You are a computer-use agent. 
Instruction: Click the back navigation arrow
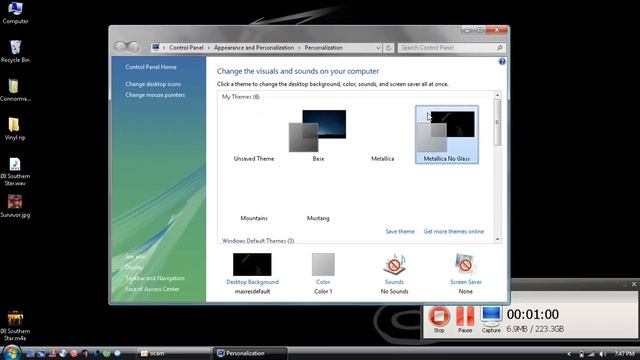121,47
